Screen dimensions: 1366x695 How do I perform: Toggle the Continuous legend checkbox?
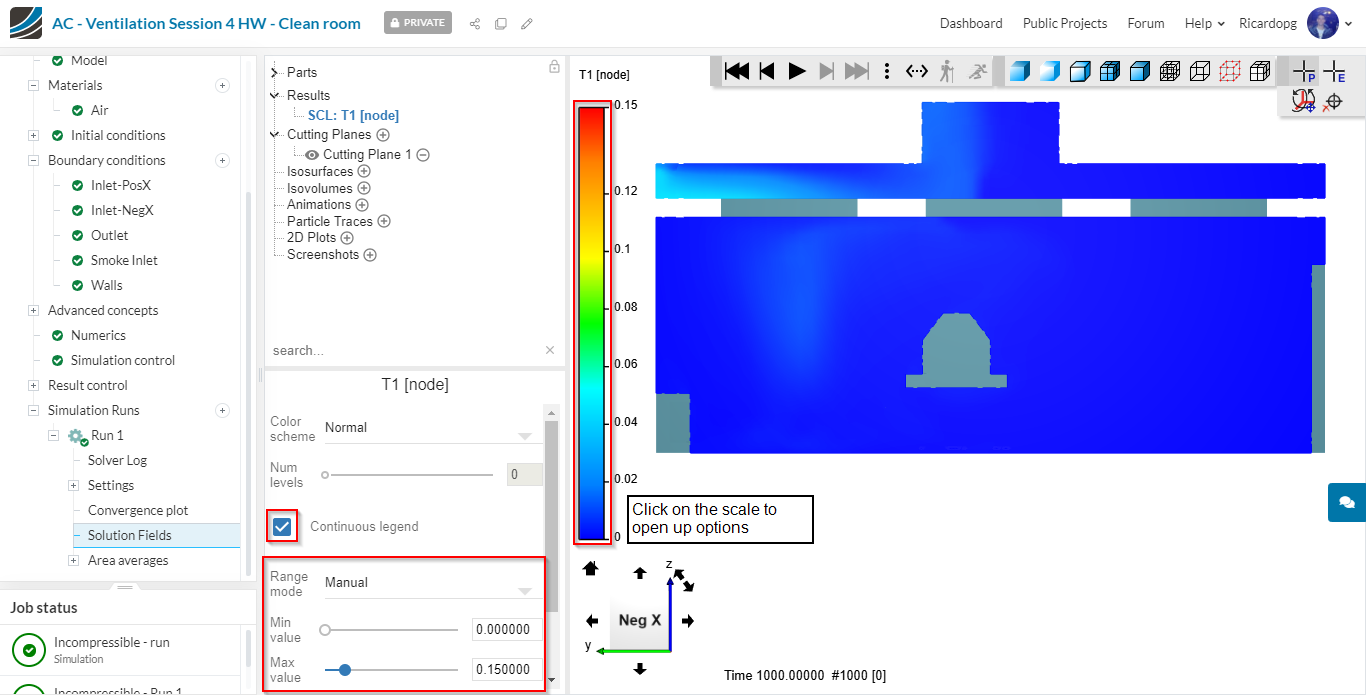tap(283, 526)
